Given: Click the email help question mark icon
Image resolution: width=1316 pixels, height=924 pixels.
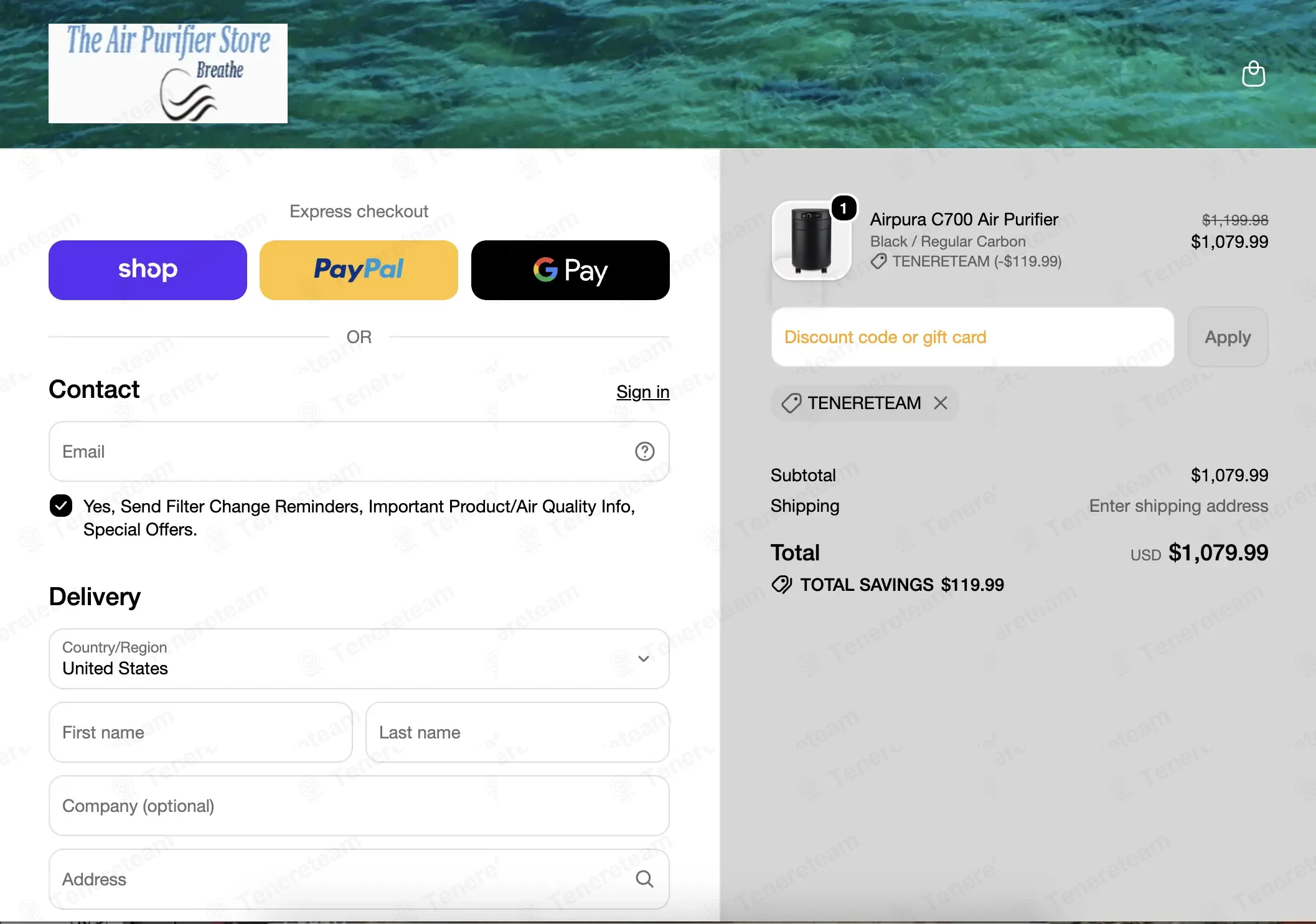Looking at the screenshot, I should [x=644, y=451].
